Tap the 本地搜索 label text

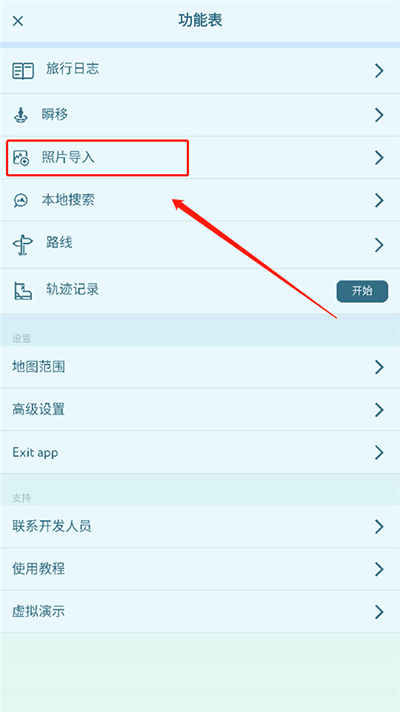[x=68, y=200]
